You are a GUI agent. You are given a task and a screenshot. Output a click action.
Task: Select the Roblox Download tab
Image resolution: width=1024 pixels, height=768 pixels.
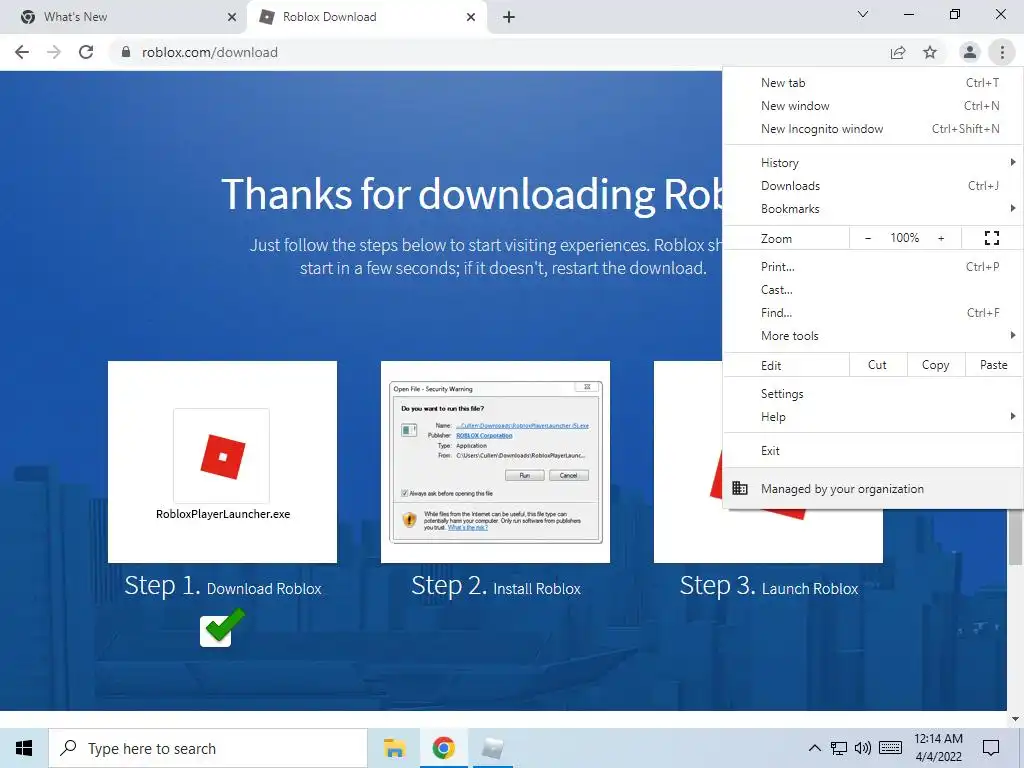click(x=366, y=17)
